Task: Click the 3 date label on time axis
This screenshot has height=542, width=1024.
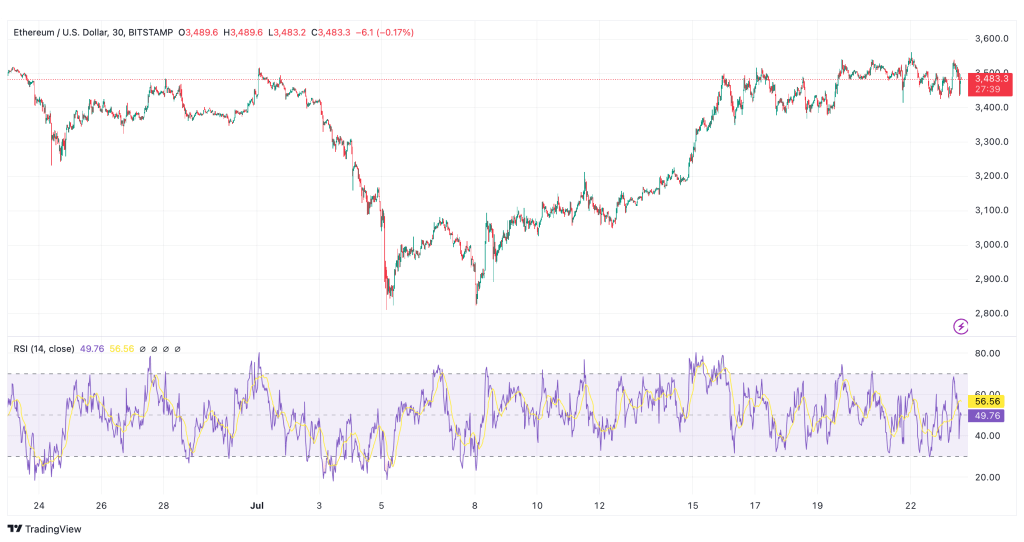Action: (319, 505)
